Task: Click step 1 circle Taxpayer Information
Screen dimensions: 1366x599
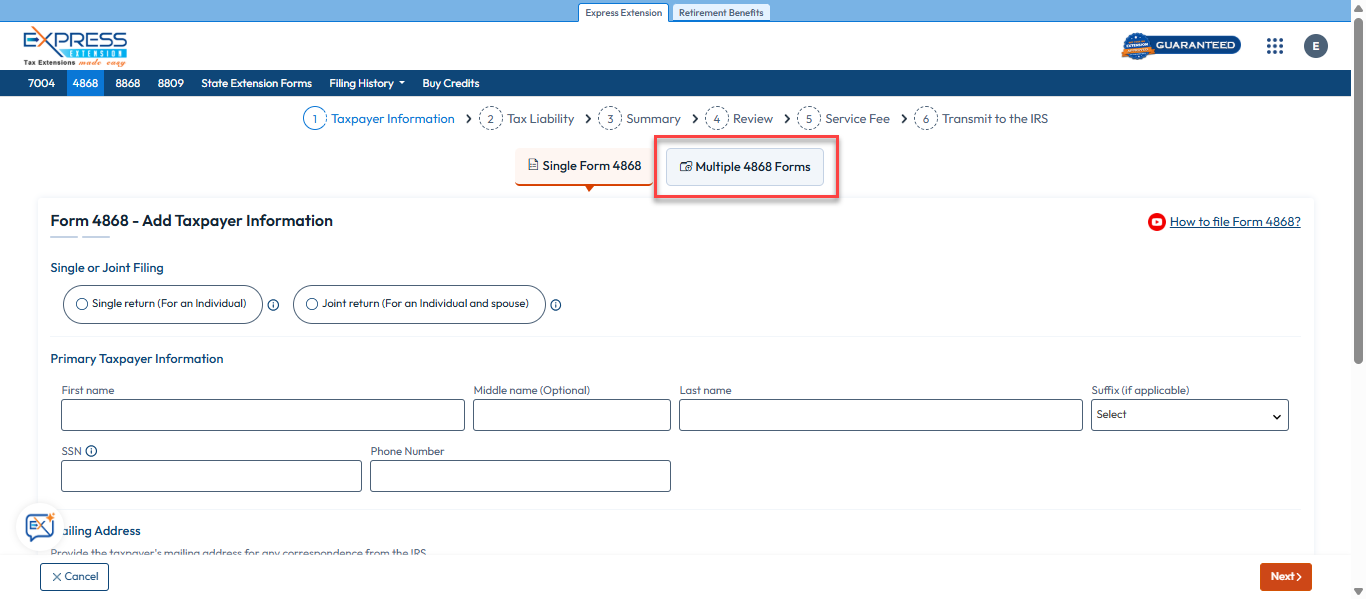Action: coord(315,119)
